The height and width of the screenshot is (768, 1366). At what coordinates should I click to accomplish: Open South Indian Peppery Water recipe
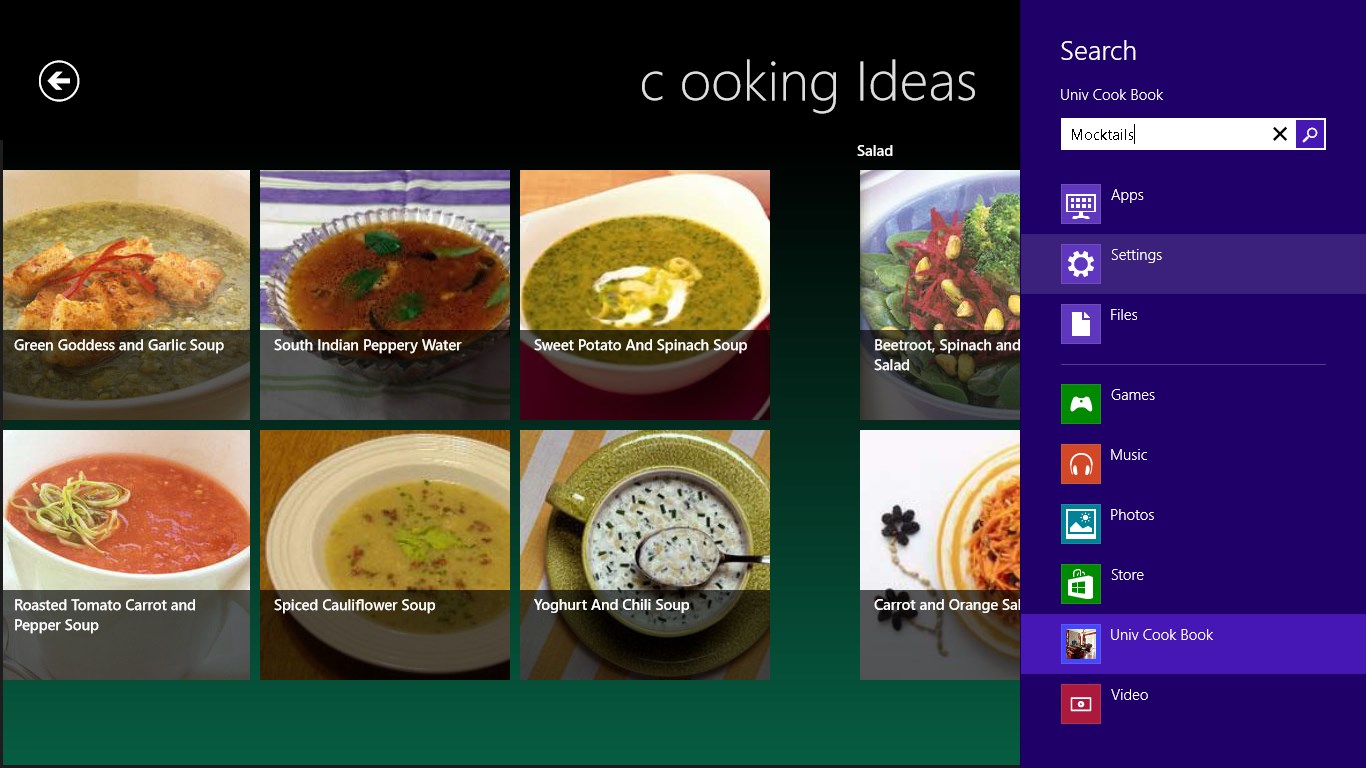coord(385,295)
